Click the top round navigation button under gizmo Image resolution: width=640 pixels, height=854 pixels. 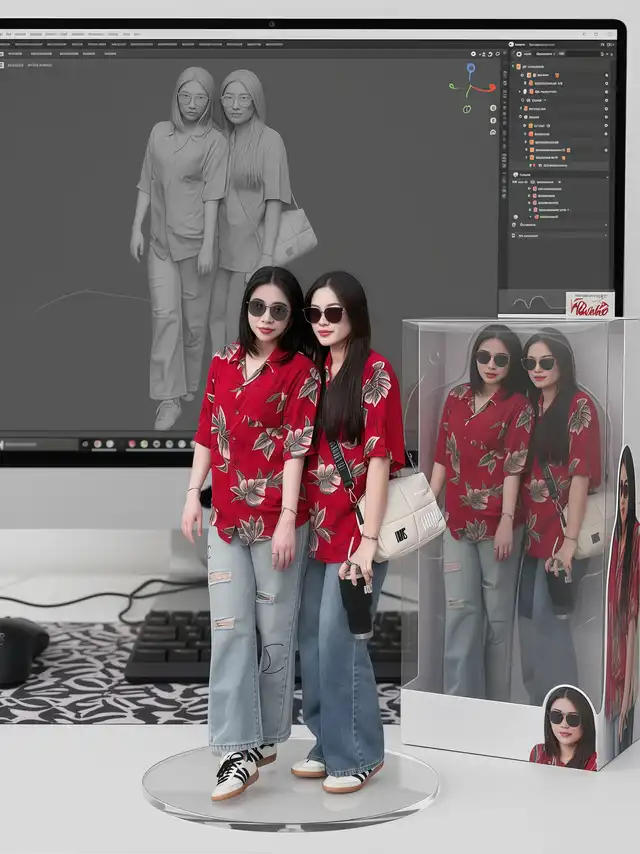click(493, 107)
